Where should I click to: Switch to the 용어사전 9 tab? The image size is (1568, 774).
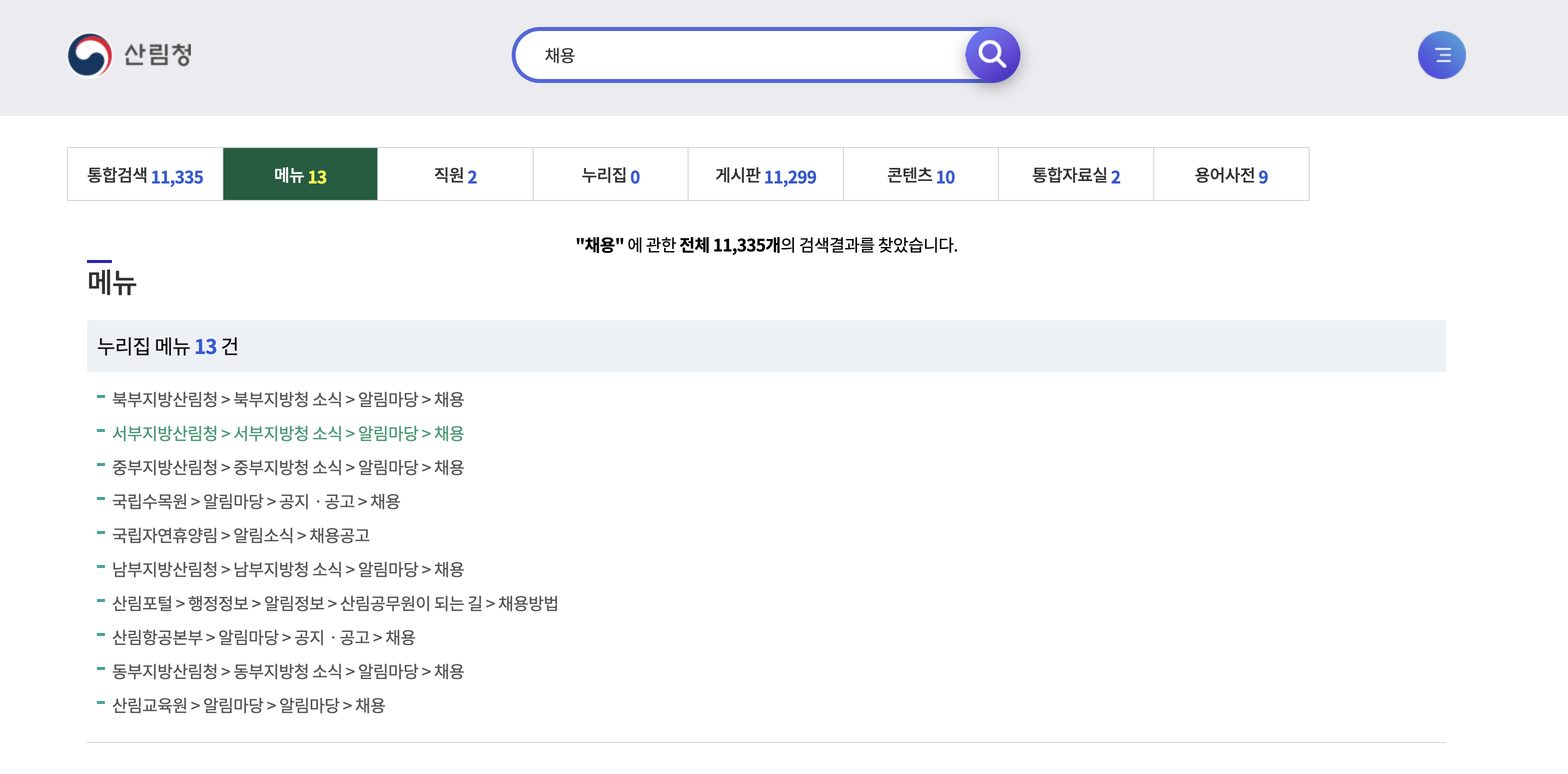click(x=1231, y=175)
